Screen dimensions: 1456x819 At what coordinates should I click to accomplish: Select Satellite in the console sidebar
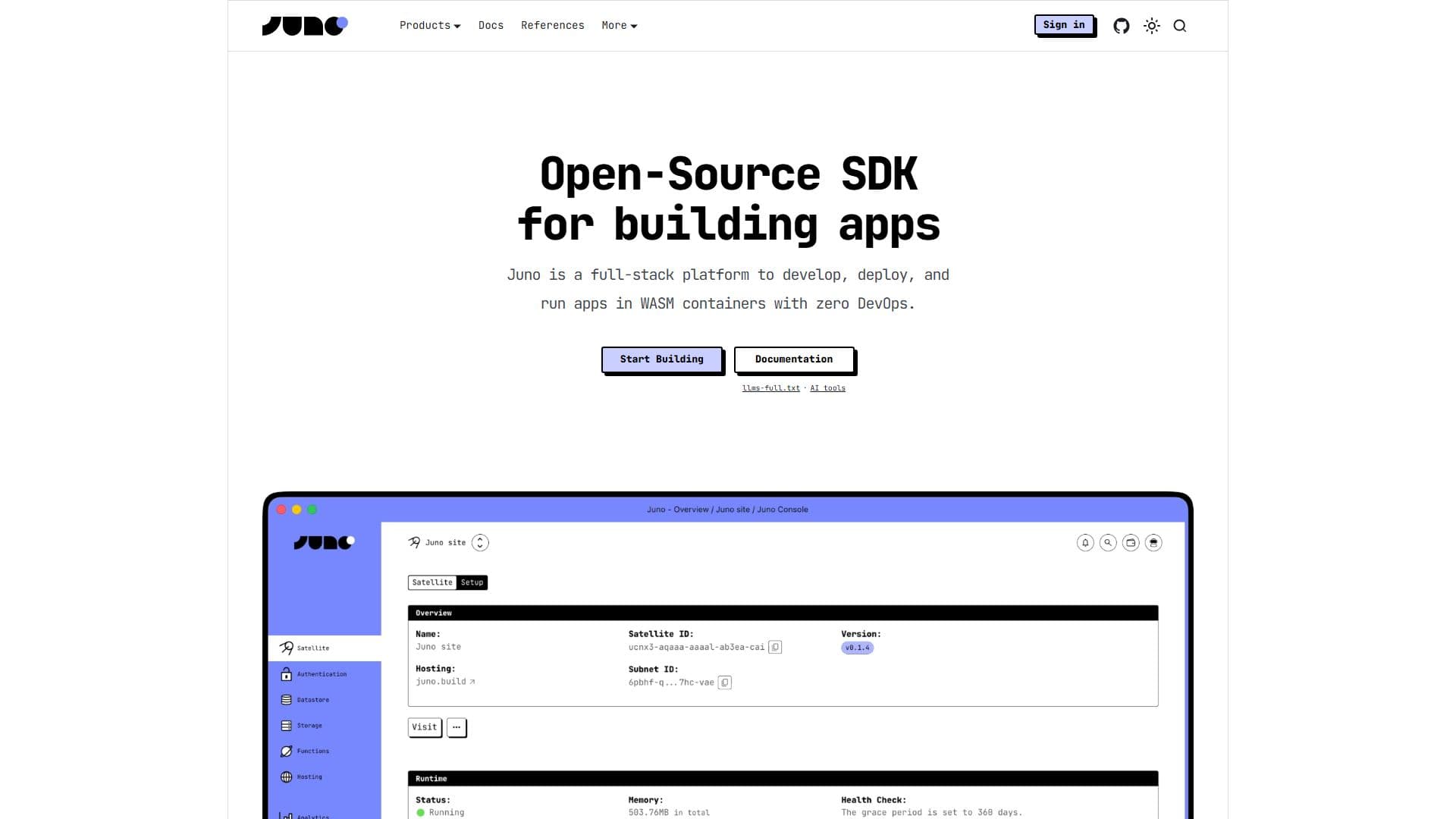point(325,648)
